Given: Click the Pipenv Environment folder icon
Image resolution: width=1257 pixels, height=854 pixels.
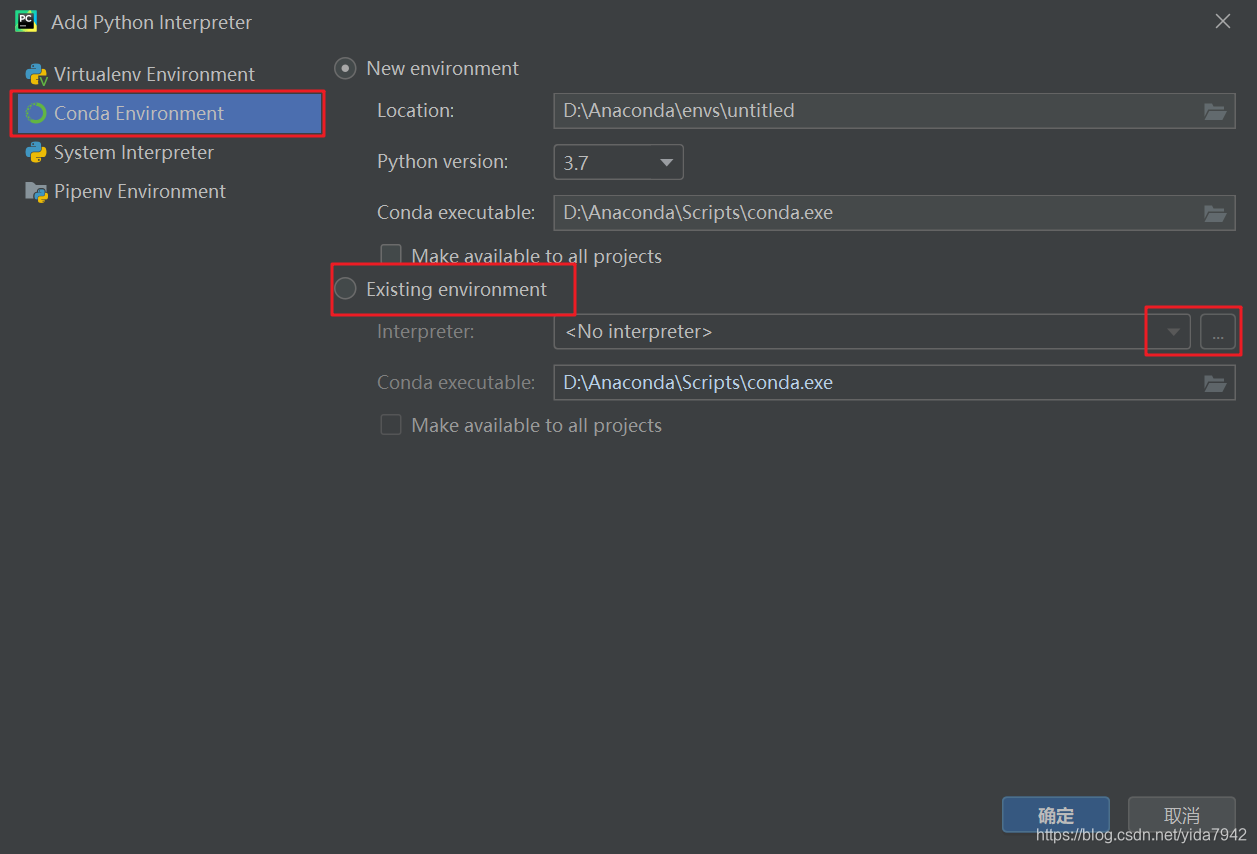Looking at the screenshot, I should [37, 192].
